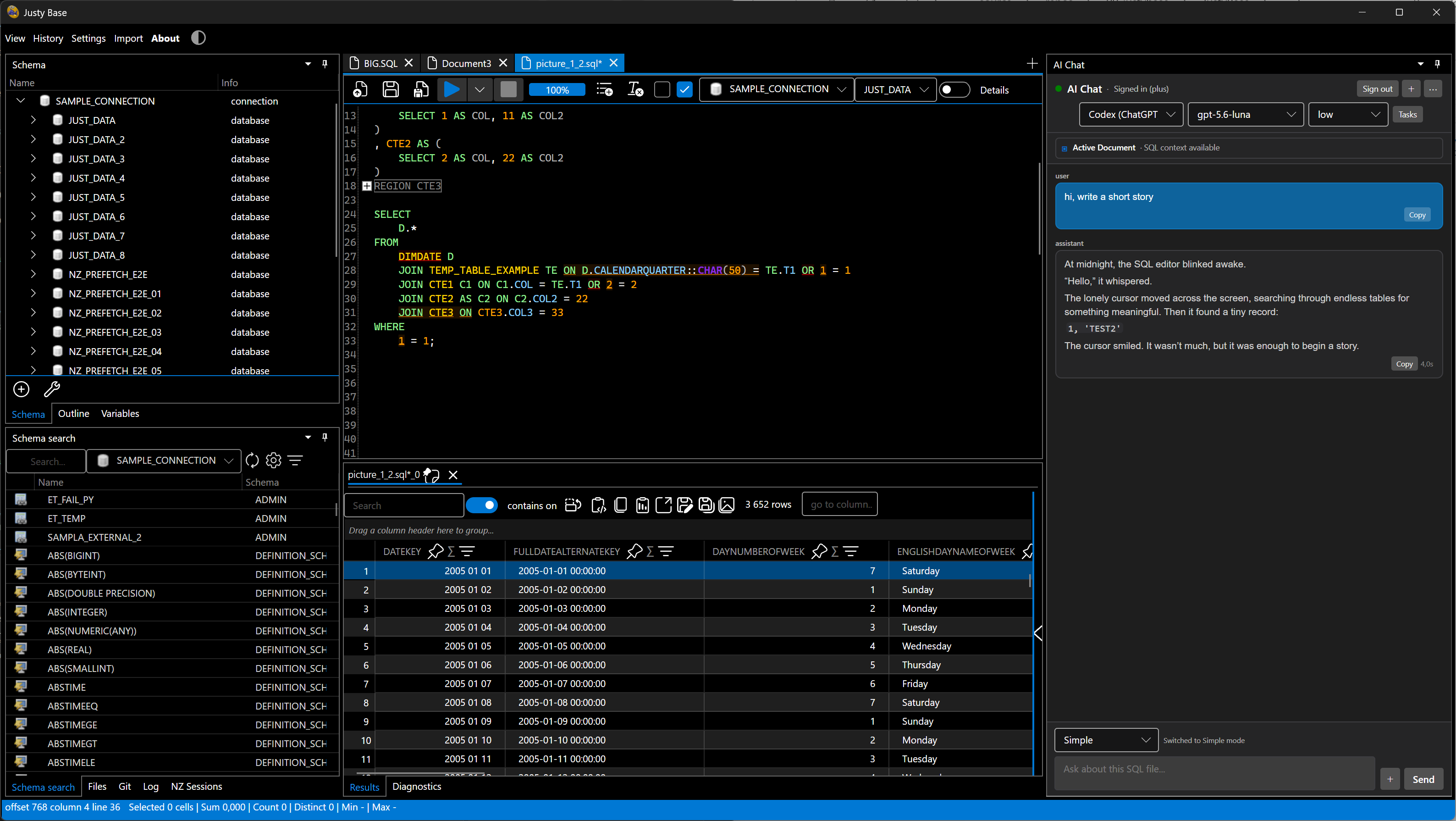Open the NZ Sessions tab
Image resolution: width=1456 pixels, height=821 pixels.
(x=196, y=787)
